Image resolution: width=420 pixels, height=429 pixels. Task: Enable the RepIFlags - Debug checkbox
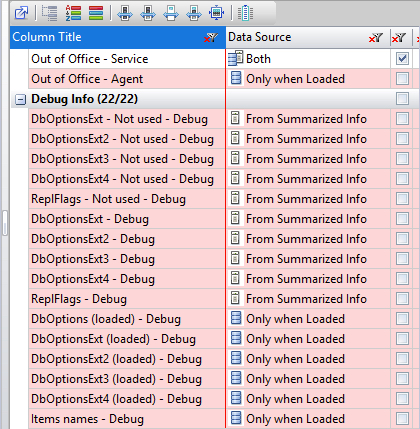pos(402,299)
